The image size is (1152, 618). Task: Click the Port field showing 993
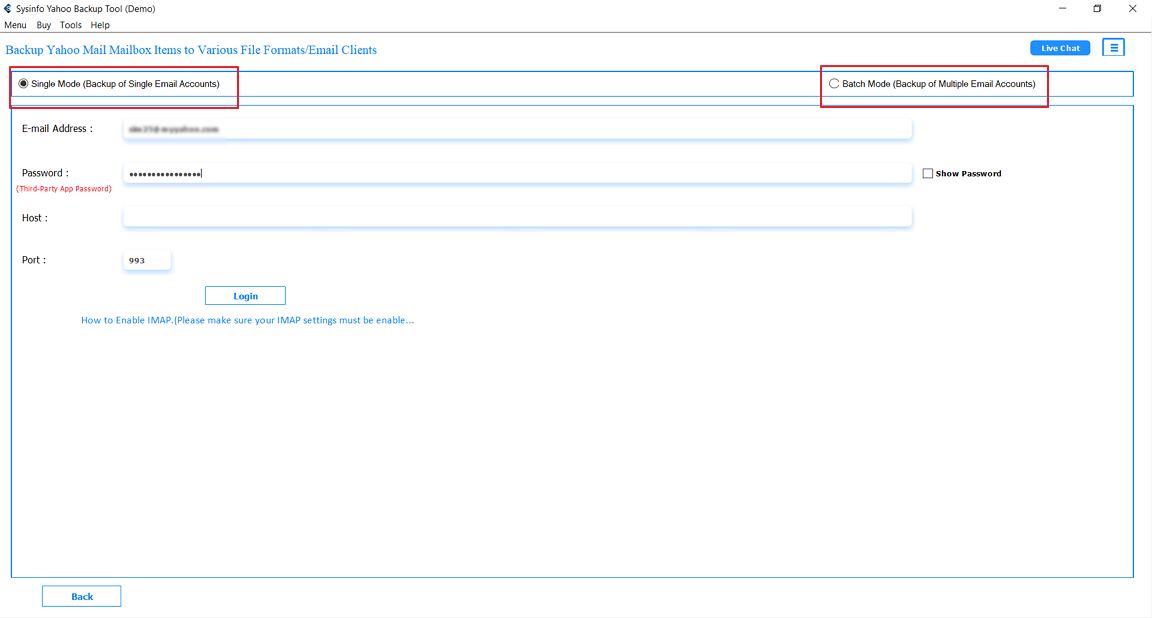coord(147,260)
